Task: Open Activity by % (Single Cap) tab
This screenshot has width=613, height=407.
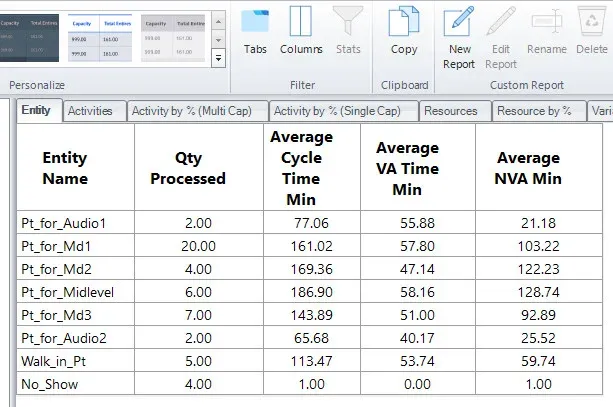Action: tap(344, 111)
